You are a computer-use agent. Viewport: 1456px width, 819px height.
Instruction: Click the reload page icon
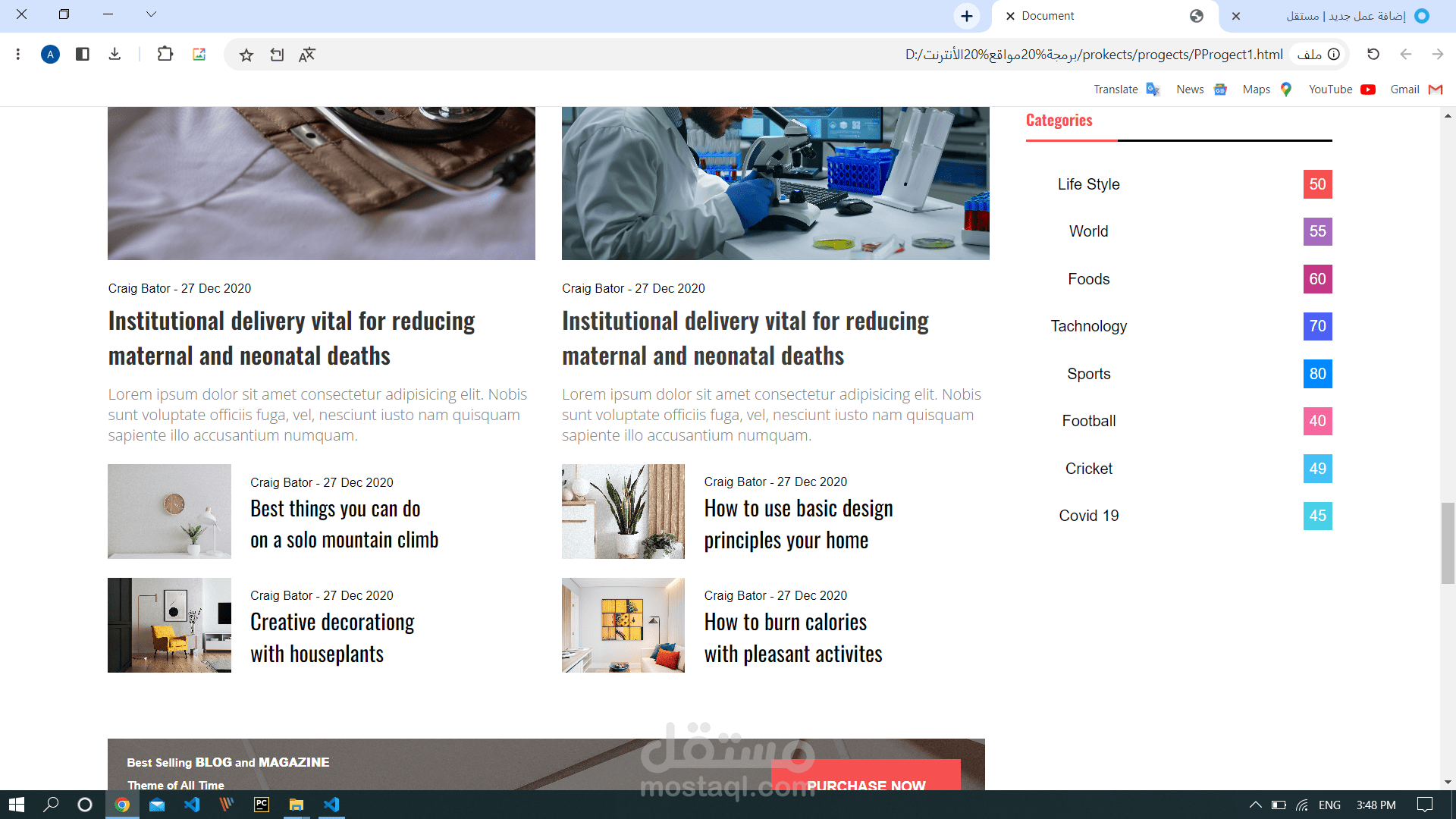point(1373,55)
